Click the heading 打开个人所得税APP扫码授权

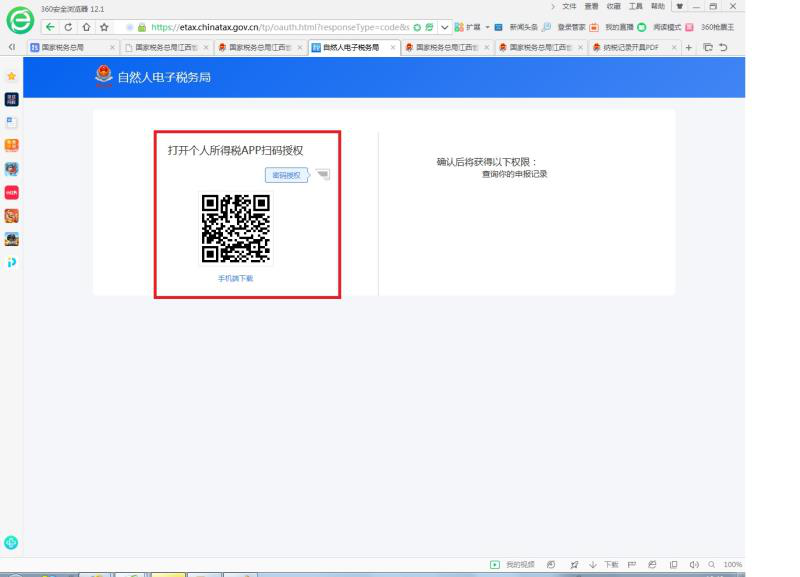click(236, 150)
